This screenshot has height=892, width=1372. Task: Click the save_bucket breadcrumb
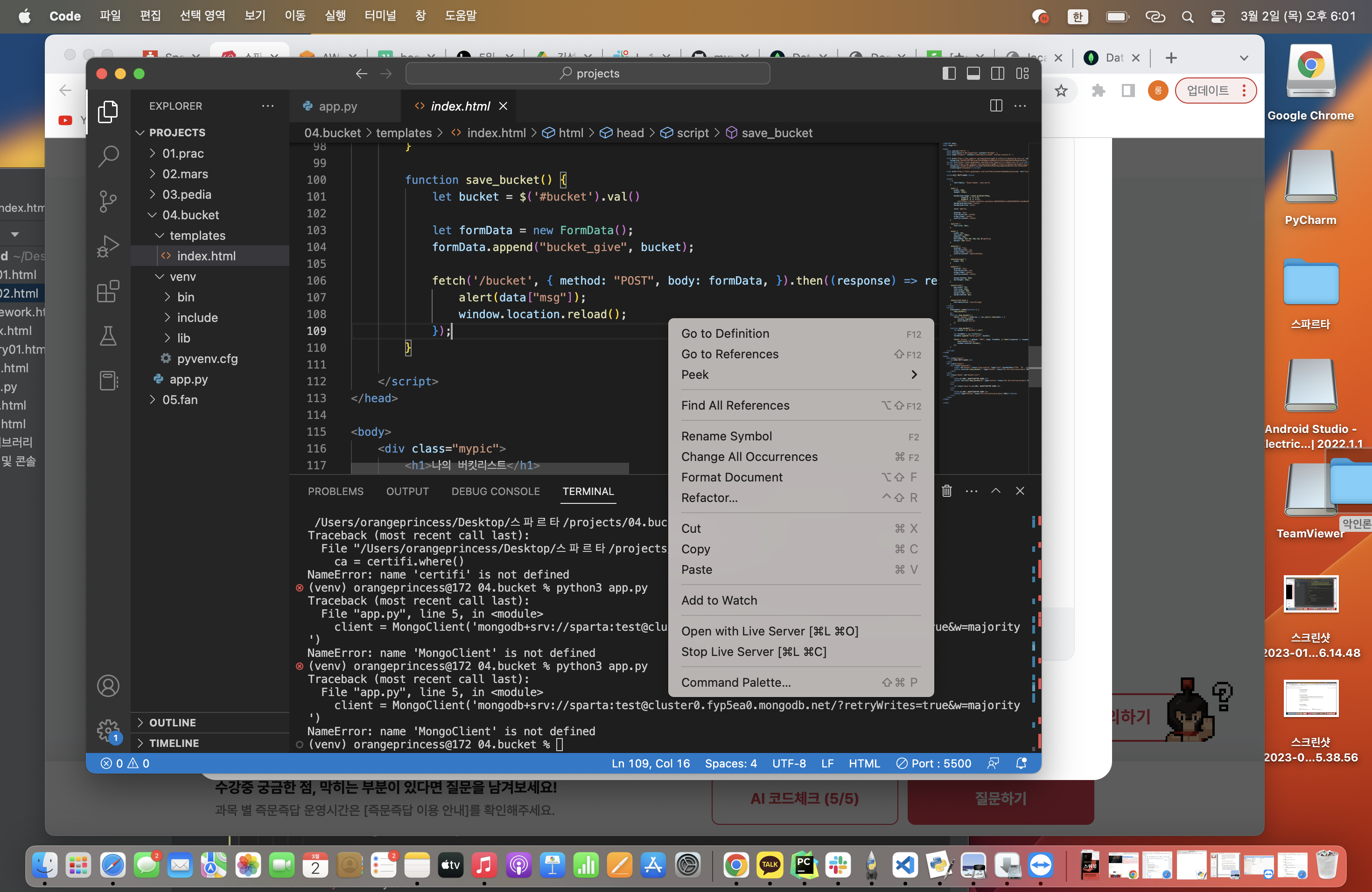769,133
